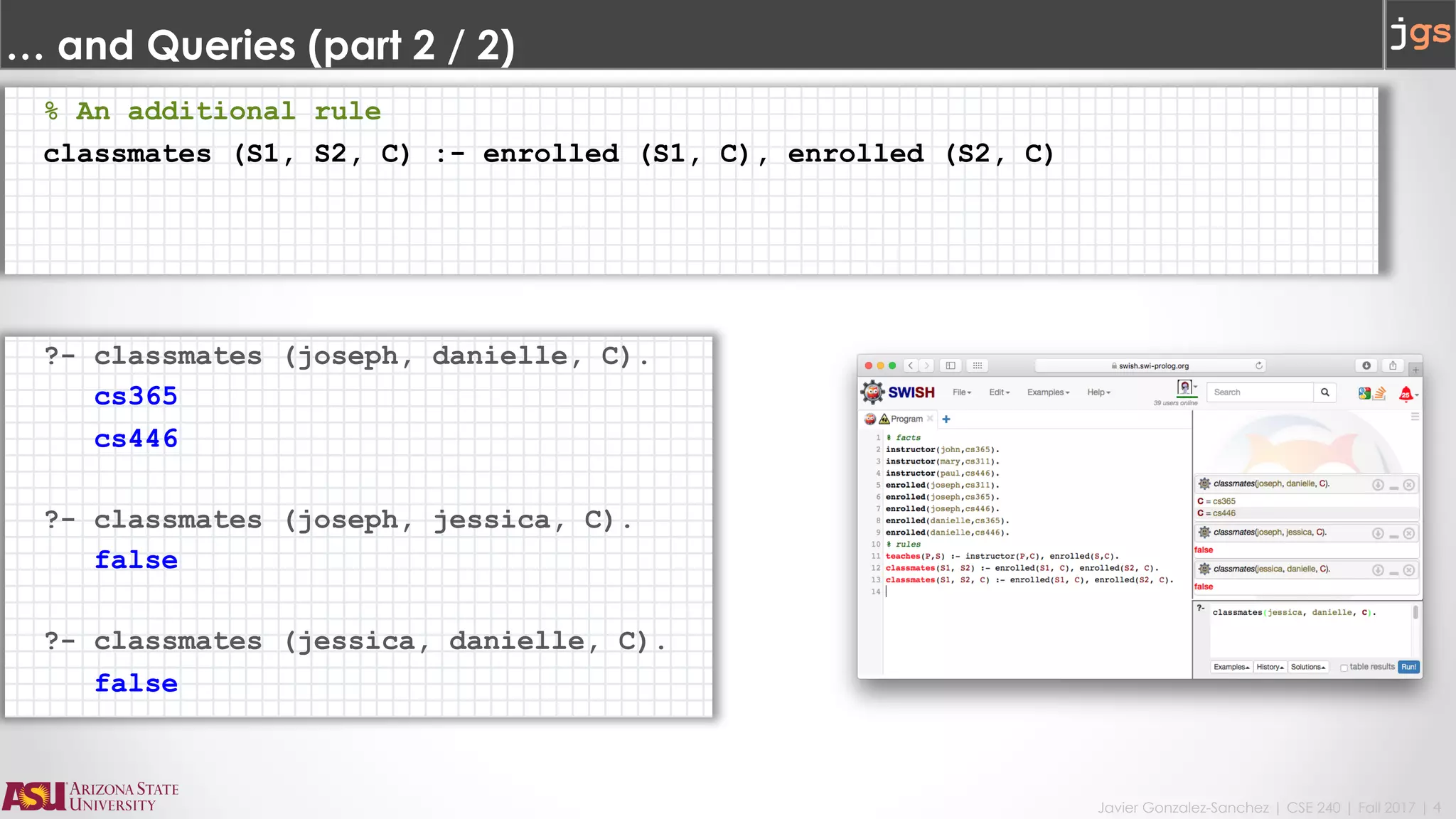Click inside the Search input field
Image resolution: width=1456 pixels, height=819 pixels.
pyautogui.click(x=1259, y=392)
